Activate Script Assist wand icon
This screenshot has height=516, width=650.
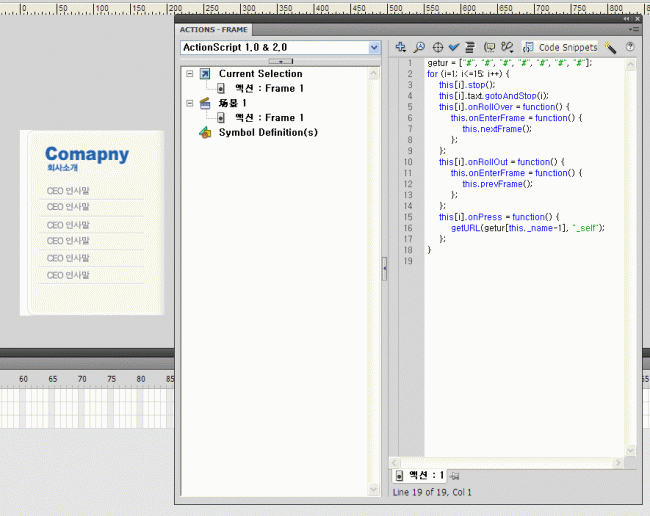coord(610,47)
